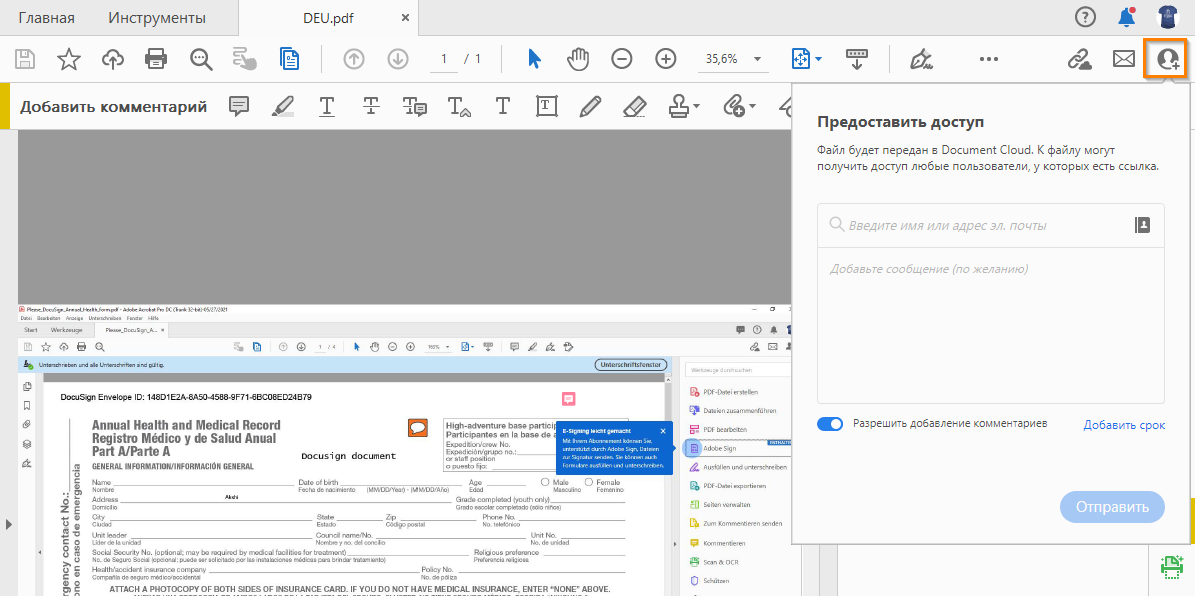Open the more tools menu with three dots
The image size is (1195, 596).
click(988, 58)
